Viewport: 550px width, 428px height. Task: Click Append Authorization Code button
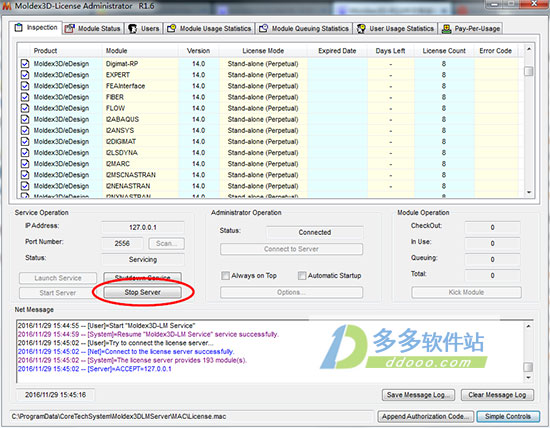426,416
